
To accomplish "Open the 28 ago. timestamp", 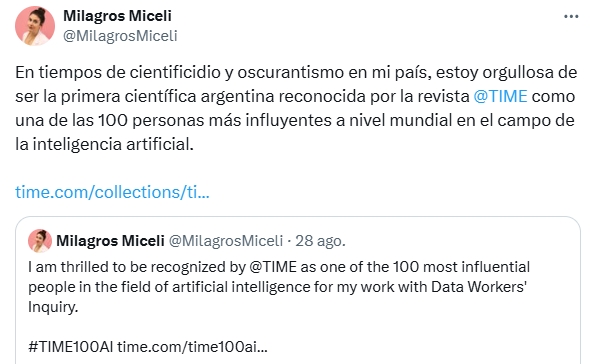I will 320,241.
